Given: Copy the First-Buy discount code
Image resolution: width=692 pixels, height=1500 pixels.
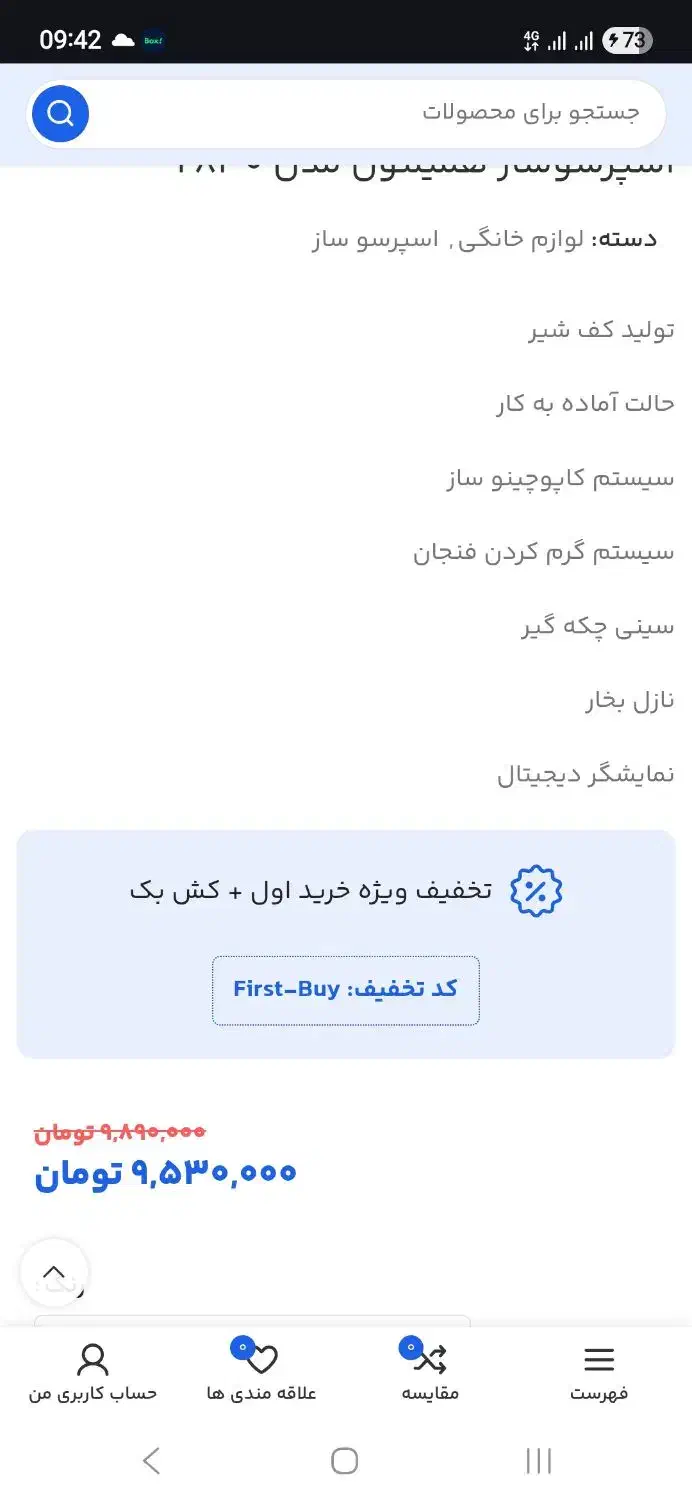Looking at the screenshot, I should point(346,990).
